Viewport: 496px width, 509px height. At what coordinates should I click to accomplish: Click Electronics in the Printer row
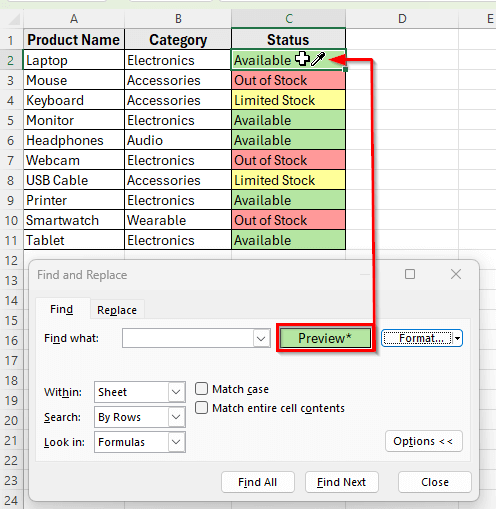coord(178,200)
